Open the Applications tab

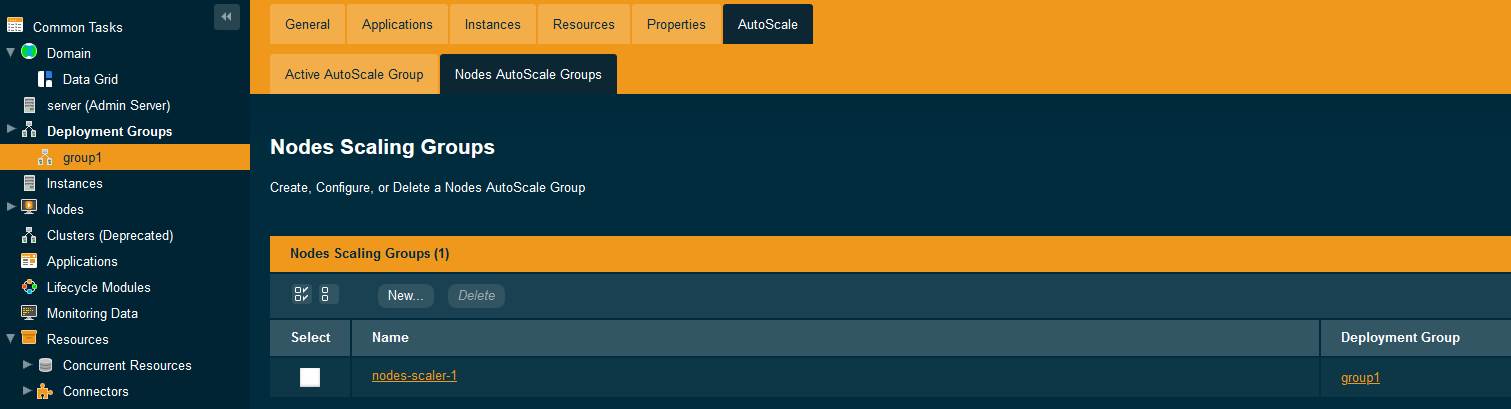tap(398, 24)
